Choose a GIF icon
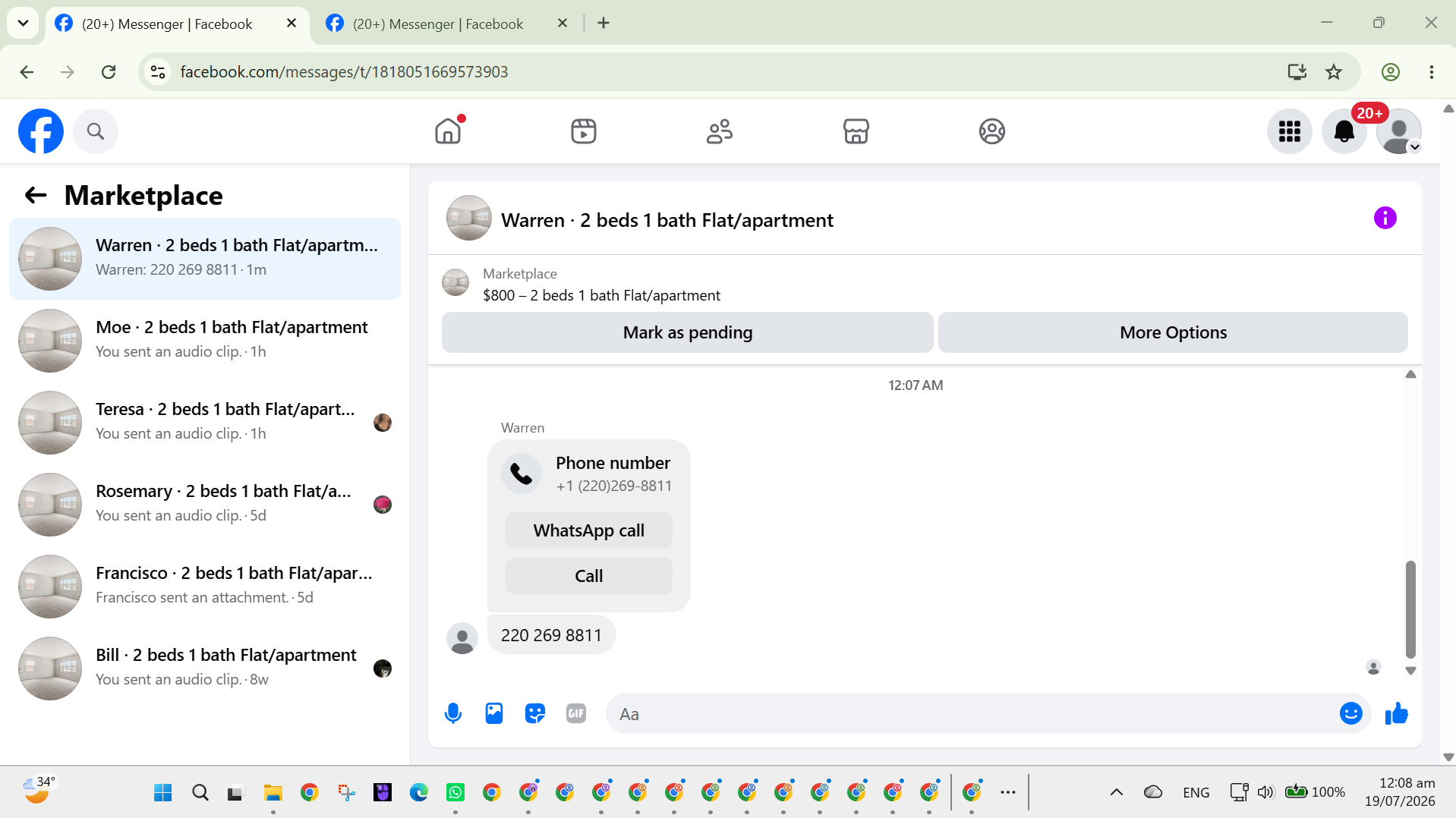This screenshot has width=1456, height=818. coord(576,713)
